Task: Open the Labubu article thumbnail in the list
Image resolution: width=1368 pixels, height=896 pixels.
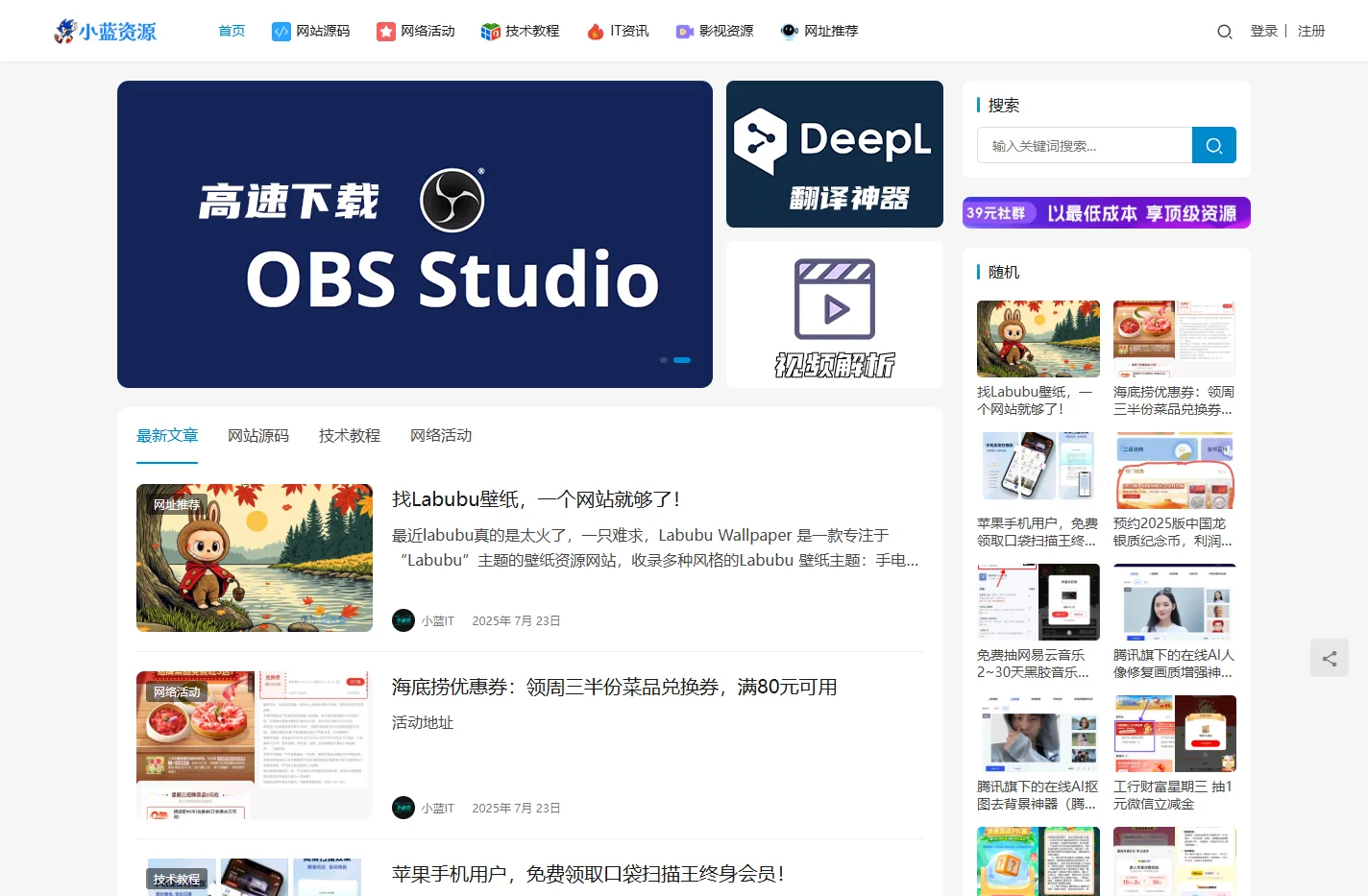Action: click(255, 558)
